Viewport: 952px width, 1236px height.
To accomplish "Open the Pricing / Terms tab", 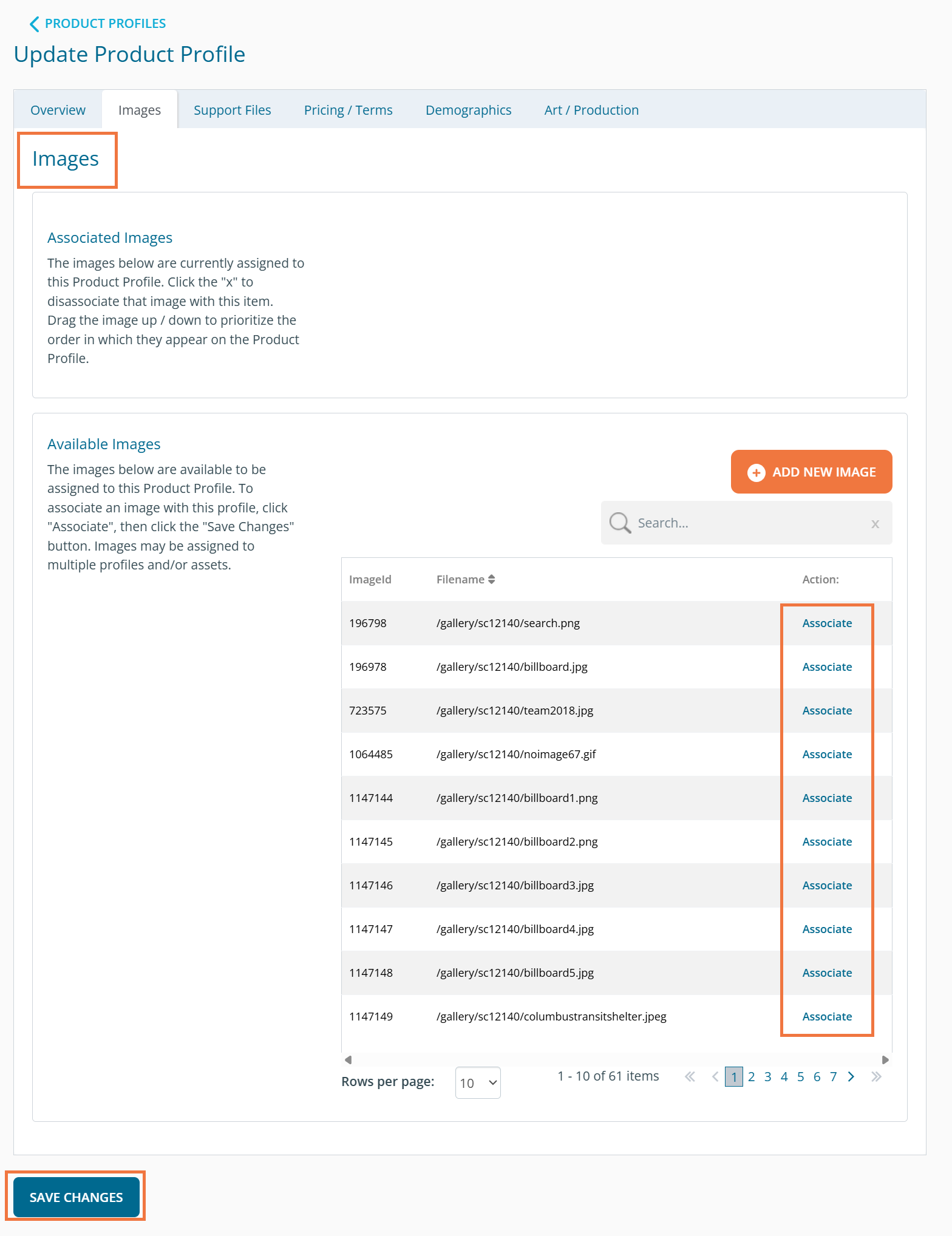I will click(x=348, y=110).
